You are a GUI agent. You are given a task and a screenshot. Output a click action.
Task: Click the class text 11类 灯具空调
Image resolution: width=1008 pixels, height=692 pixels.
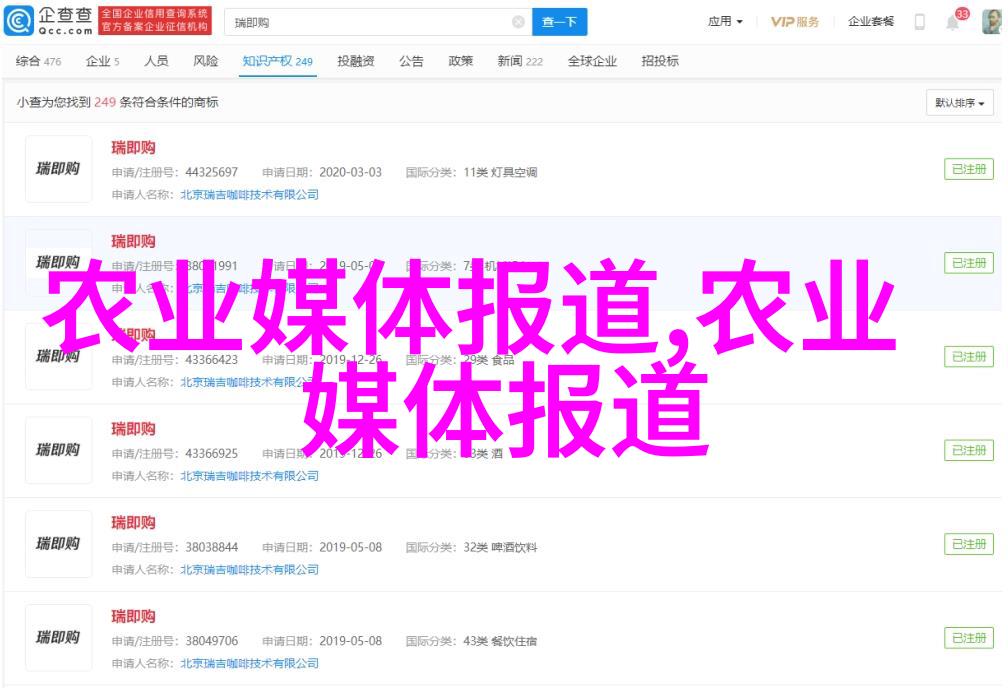click(500, 172)
